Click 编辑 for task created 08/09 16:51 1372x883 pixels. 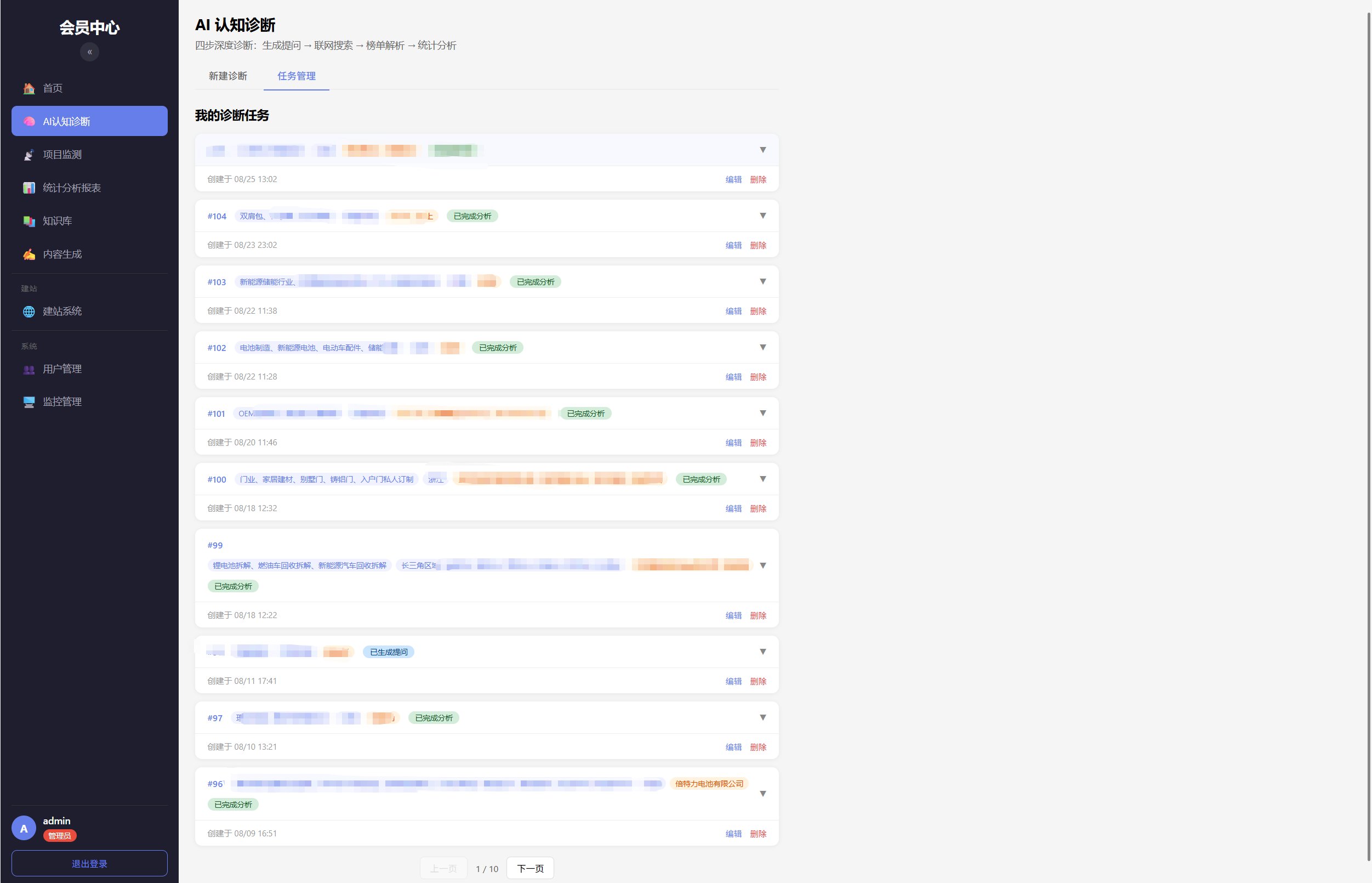pos(733,834)
